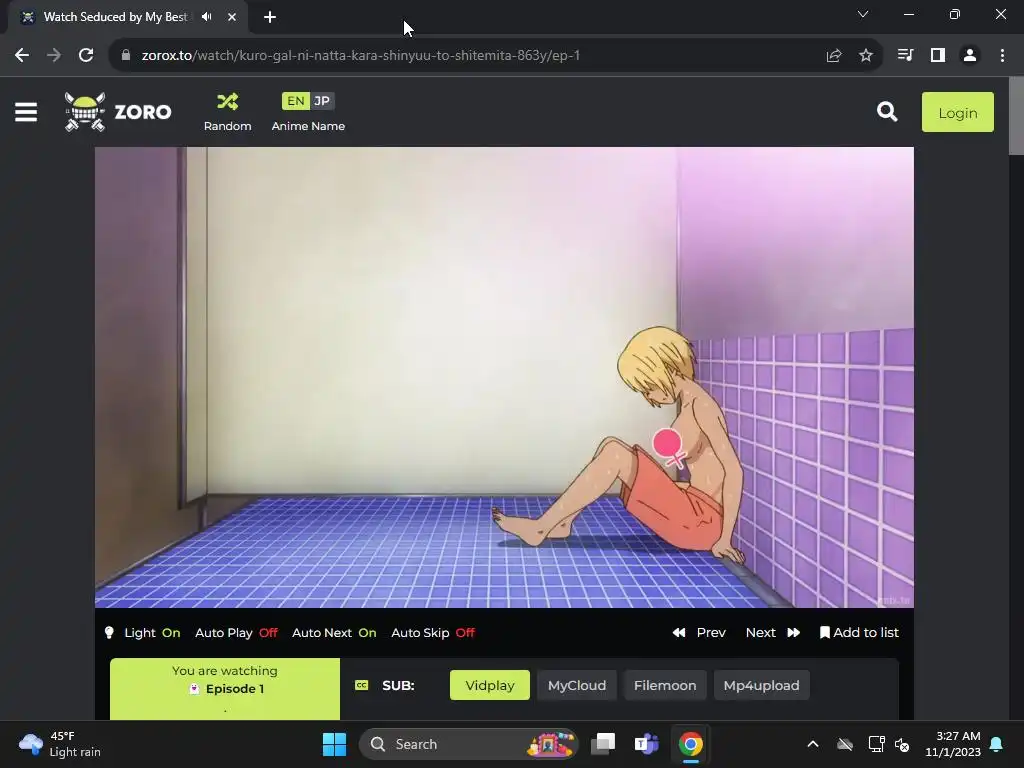Open the hamburger menu on Zoro site
1024x768 pixels.
26,112
